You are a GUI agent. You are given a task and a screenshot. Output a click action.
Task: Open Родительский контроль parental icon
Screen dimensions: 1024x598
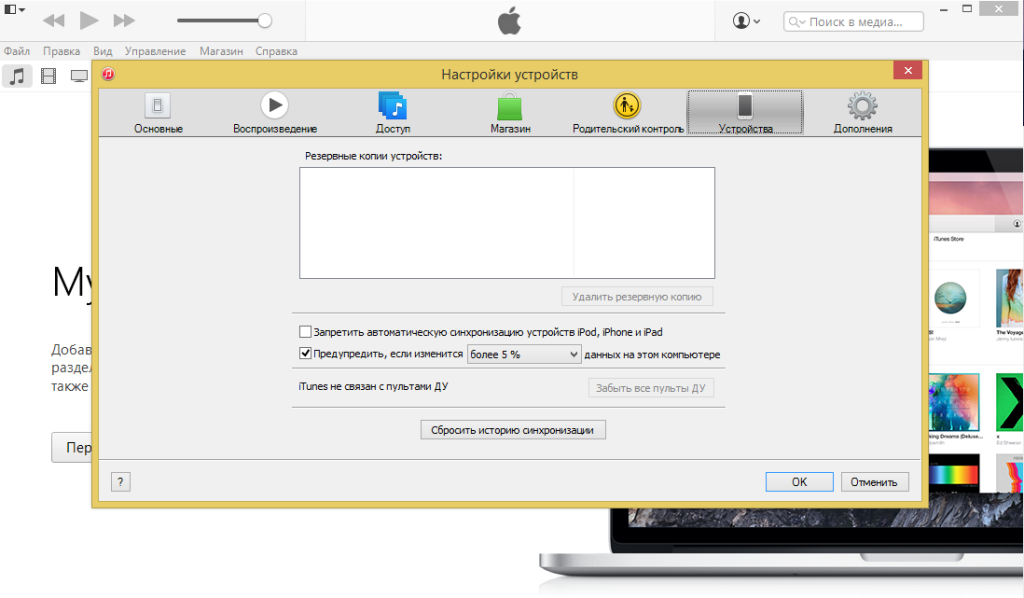(x=627, y=106)
